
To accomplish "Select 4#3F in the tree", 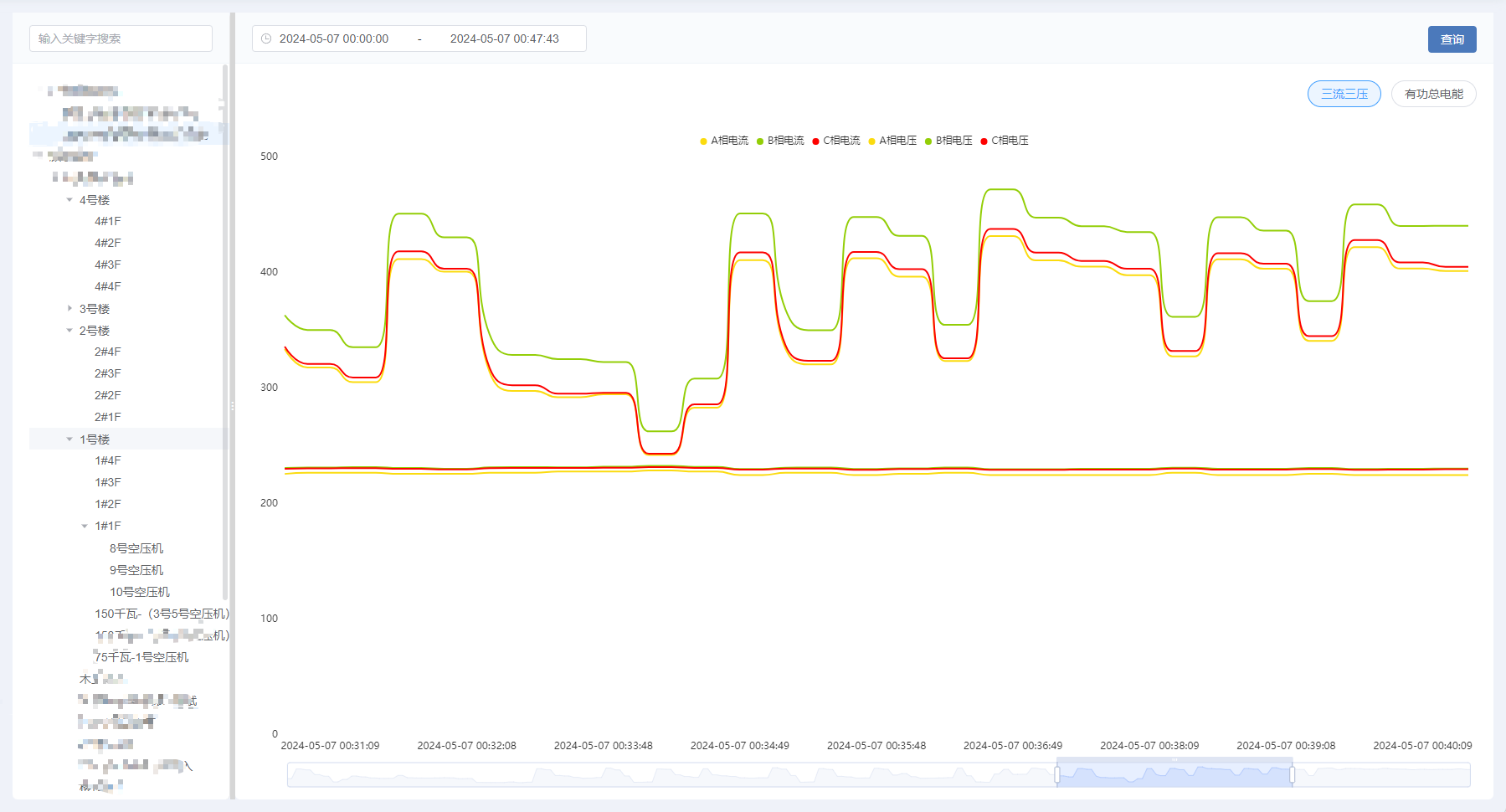I will click(x=108, y=265).
